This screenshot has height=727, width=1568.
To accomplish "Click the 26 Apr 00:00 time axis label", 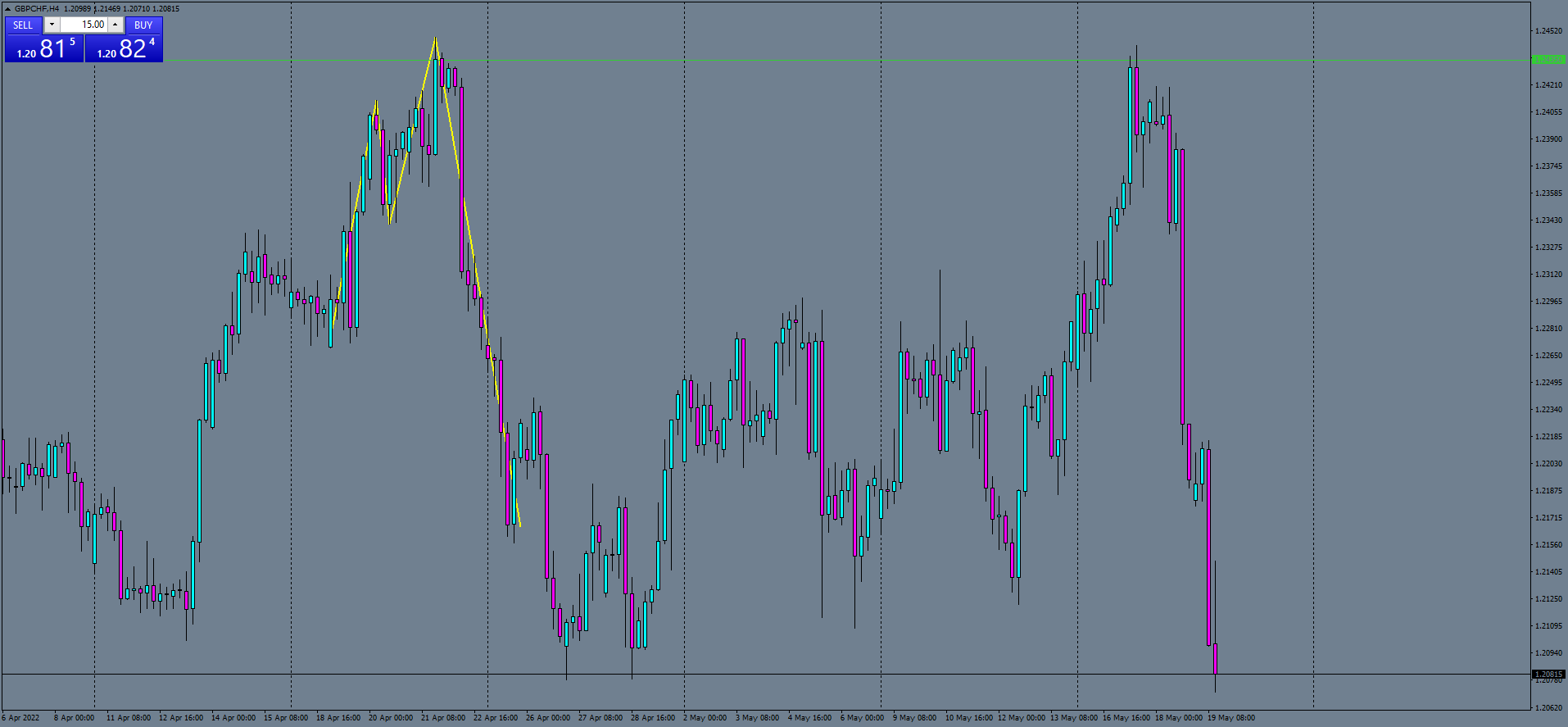I will pyautogui.click(x=548, y=718).
